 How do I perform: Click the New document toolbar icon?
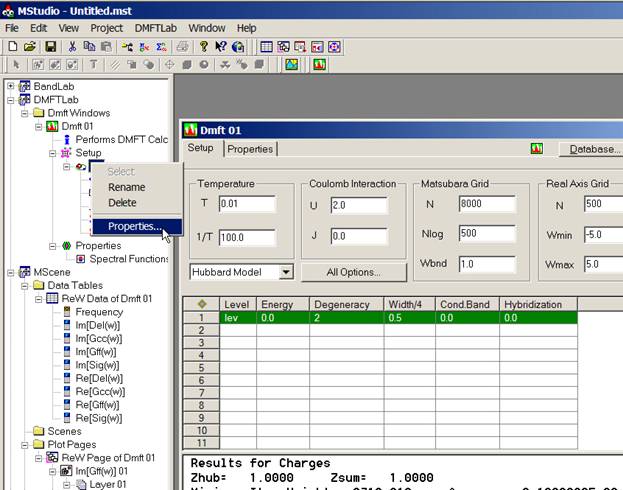click(x=12, y=46)
